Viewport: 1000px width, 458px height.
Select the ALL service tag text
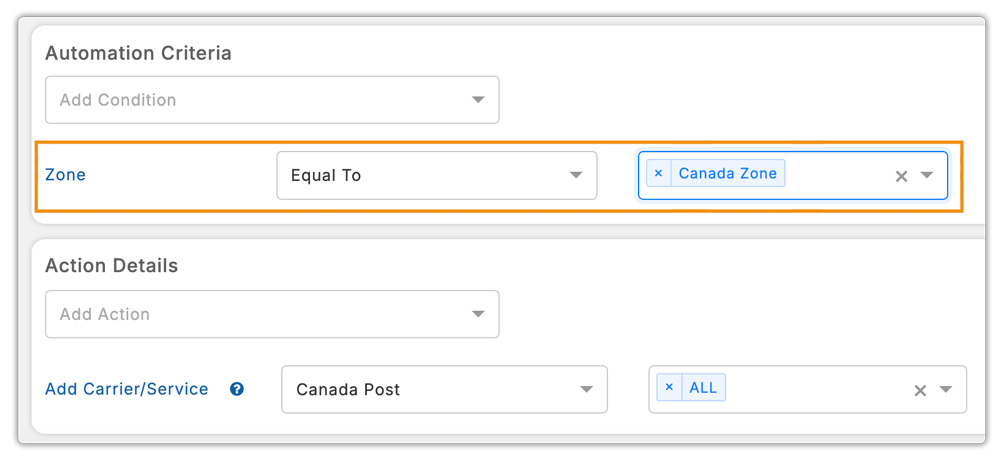(703, 388)
